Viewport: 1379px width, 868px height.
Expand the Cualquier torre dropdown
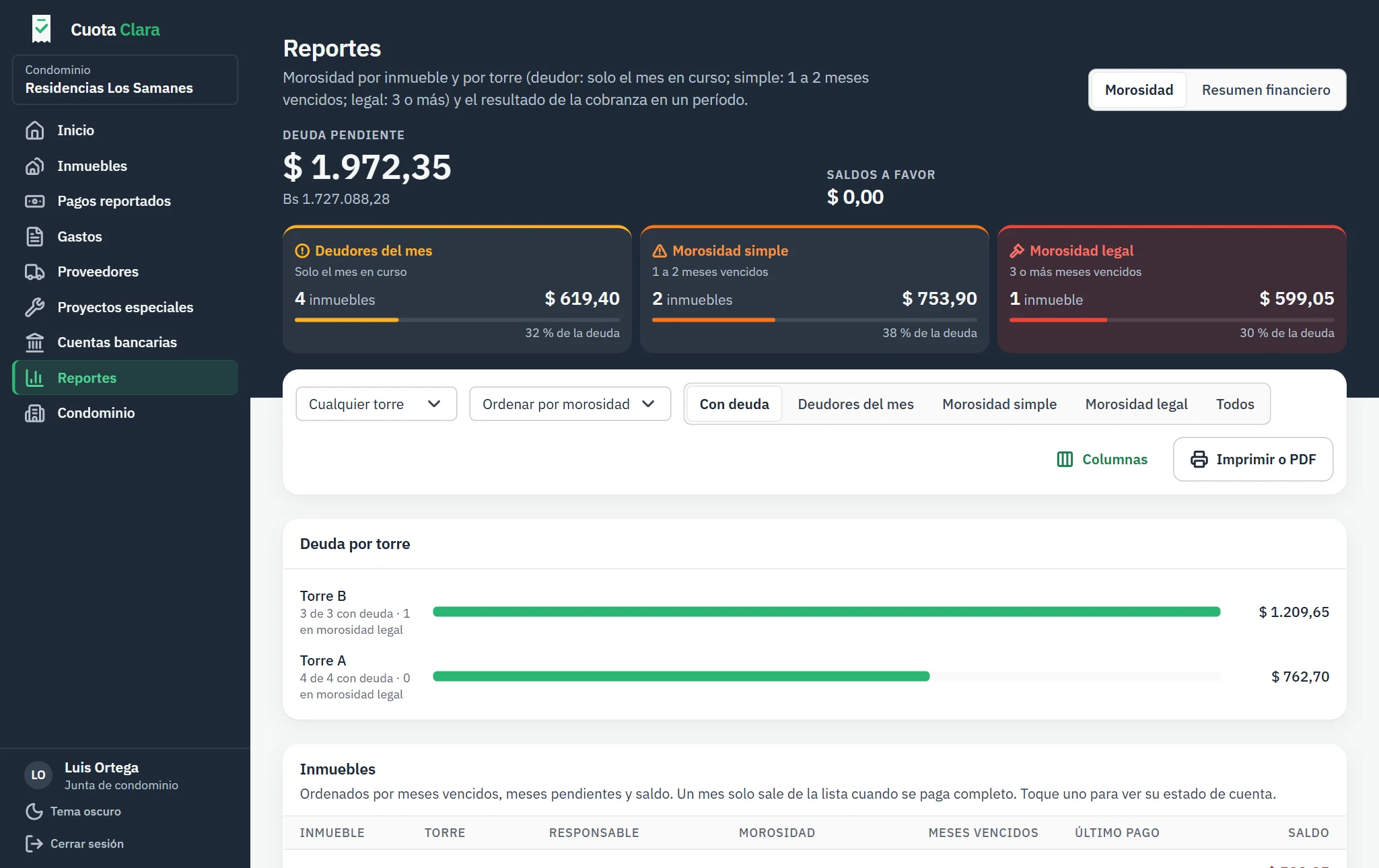coord(376,404)
